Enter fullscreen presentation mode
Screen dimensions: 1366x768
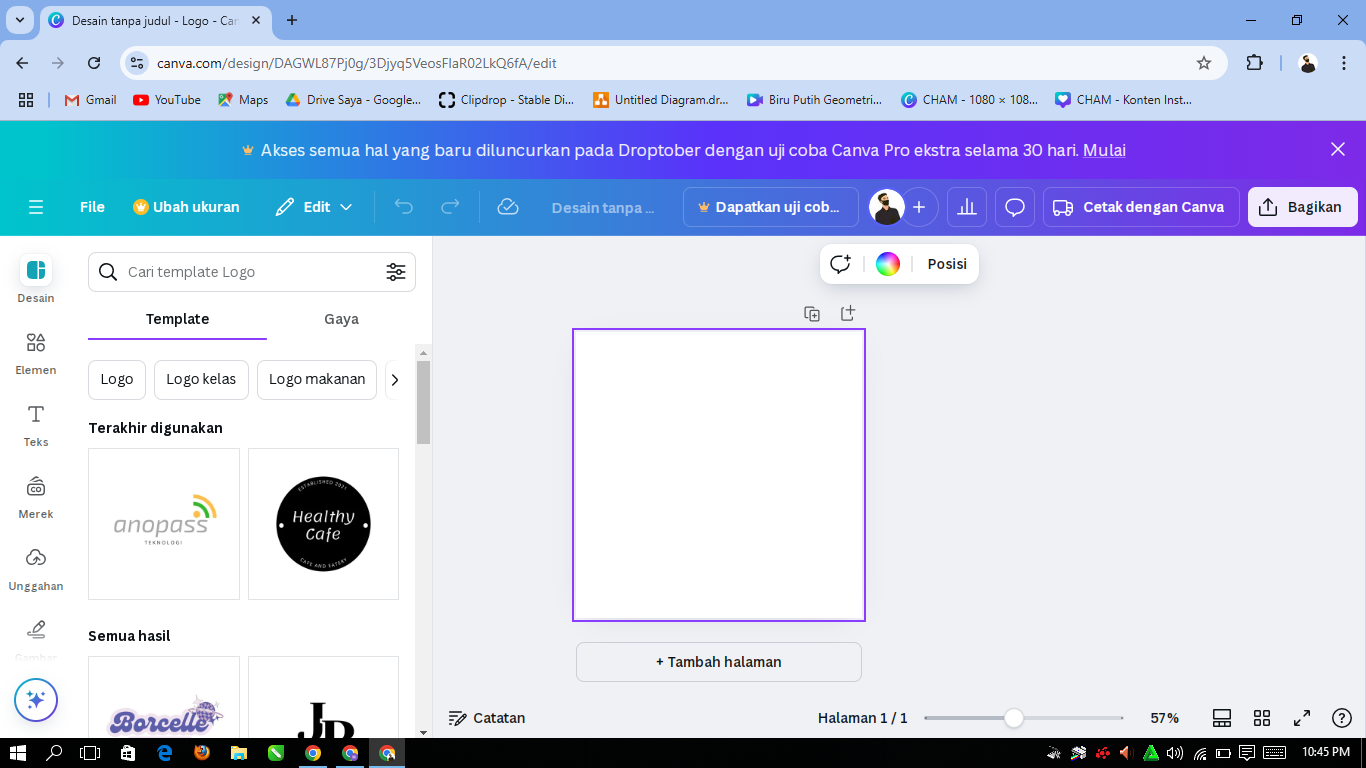(1302, 718)
